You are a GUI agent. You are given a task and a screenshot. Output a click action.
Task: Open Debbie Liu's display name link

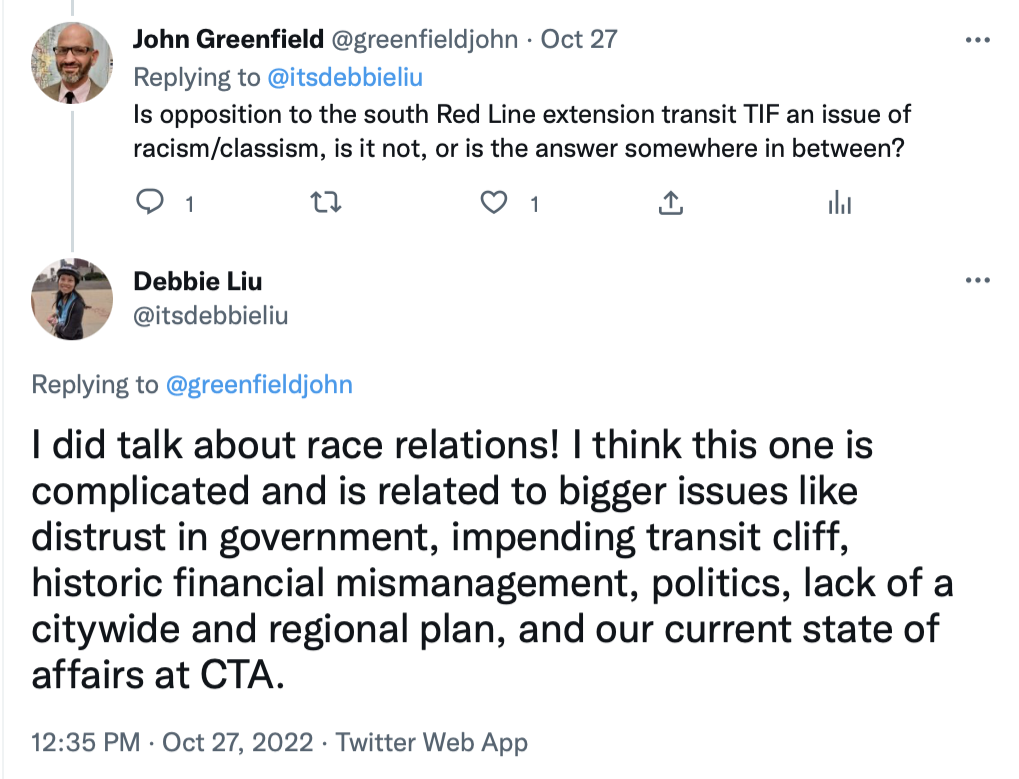pyautogui.click(x=198, y=282)
